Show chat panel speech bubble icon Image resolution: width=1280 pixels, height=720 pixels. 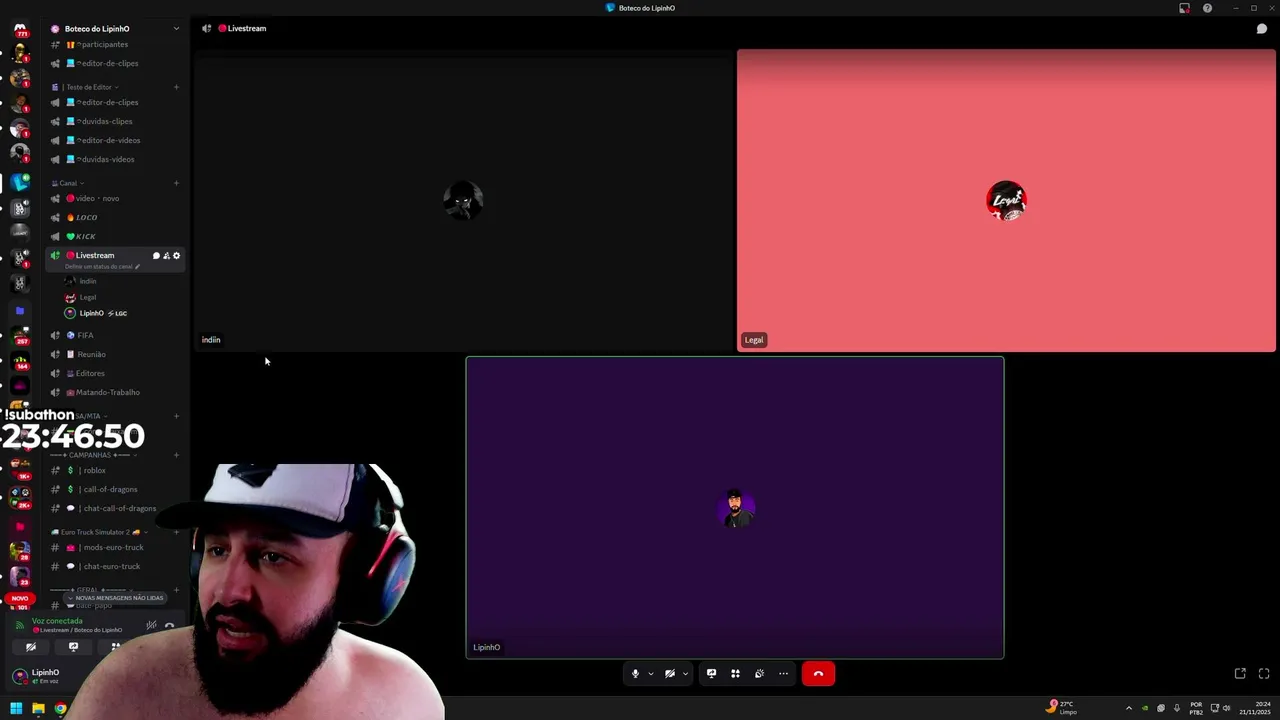point(1262,28)
